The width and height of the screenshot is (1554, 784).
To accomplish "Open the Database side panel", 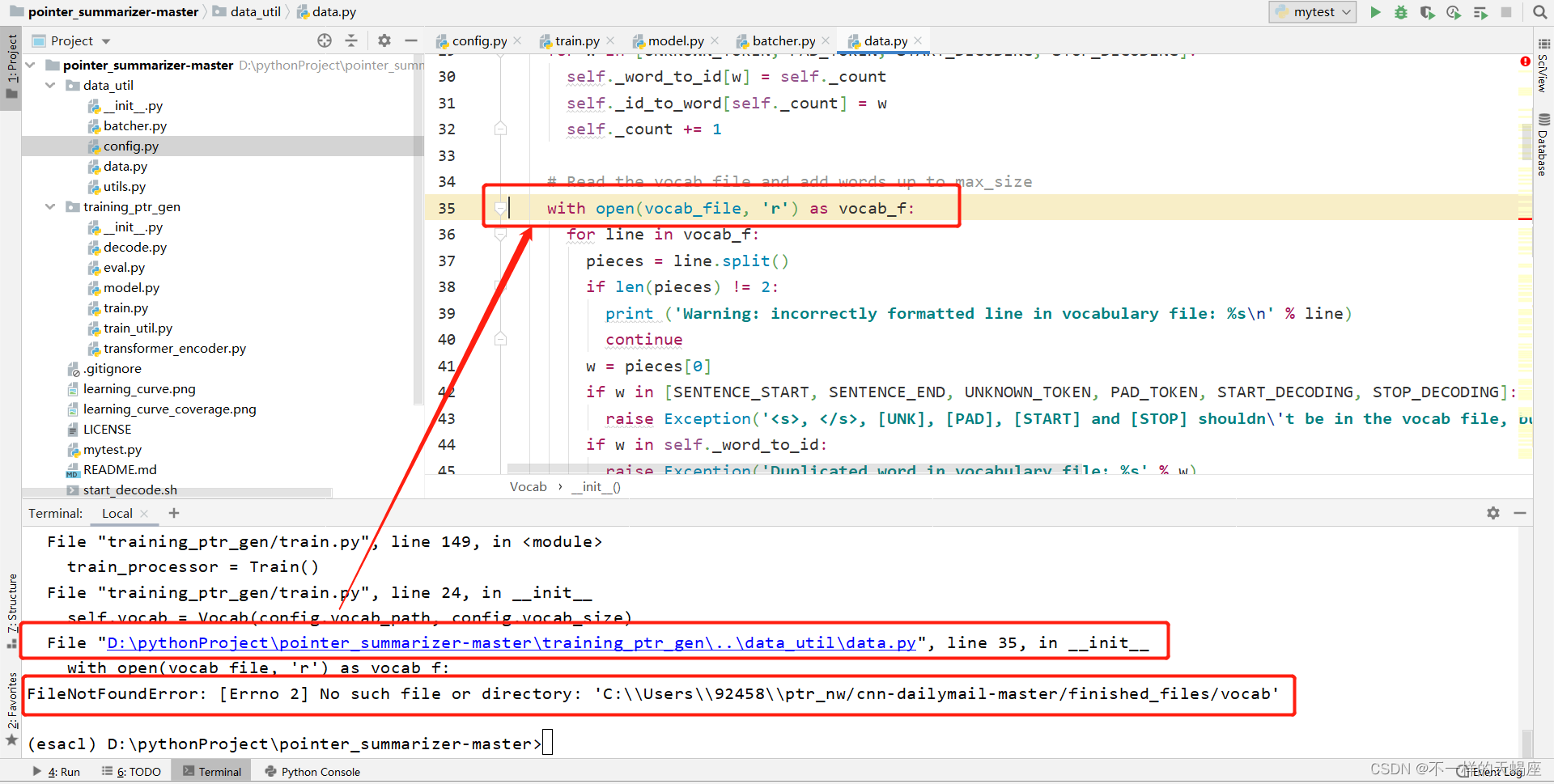I will click(1543, 146).
